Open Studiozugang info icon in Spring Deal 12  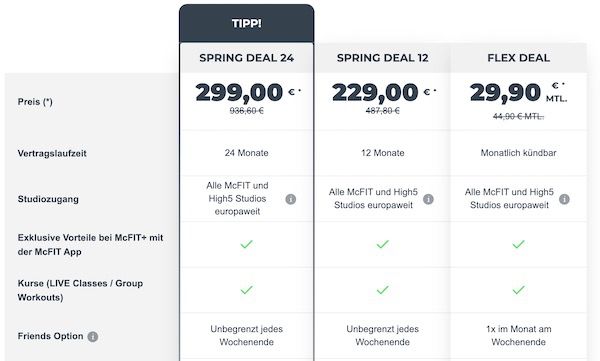[x=428, y=199]
